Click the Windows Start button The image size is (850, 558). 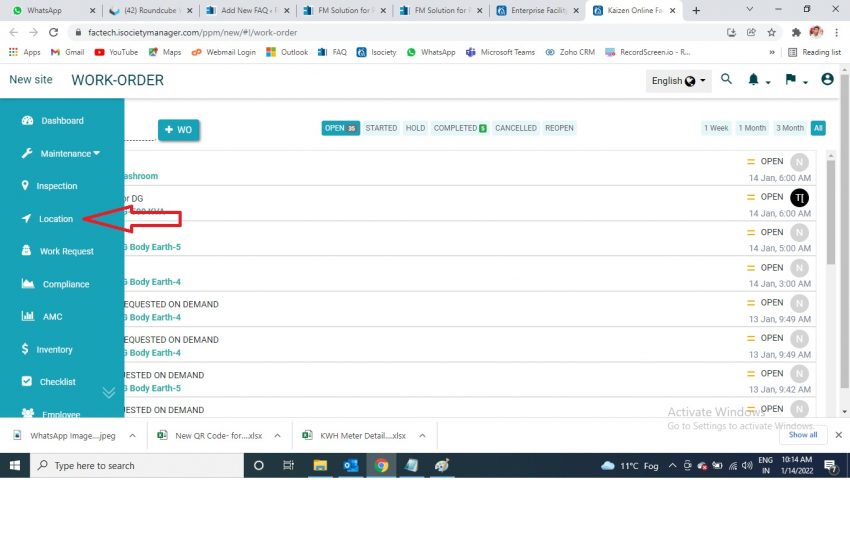(15, 465)
